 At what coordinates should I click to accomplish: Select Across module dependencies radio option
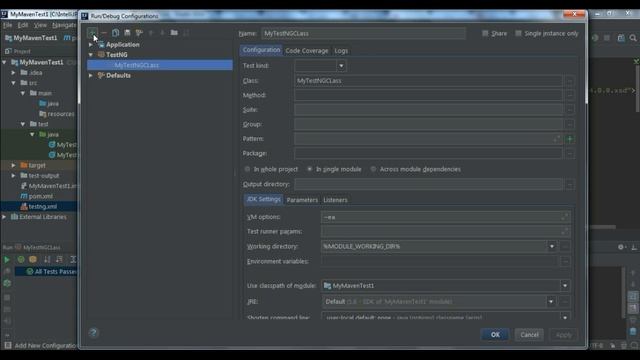coord(373,169)
